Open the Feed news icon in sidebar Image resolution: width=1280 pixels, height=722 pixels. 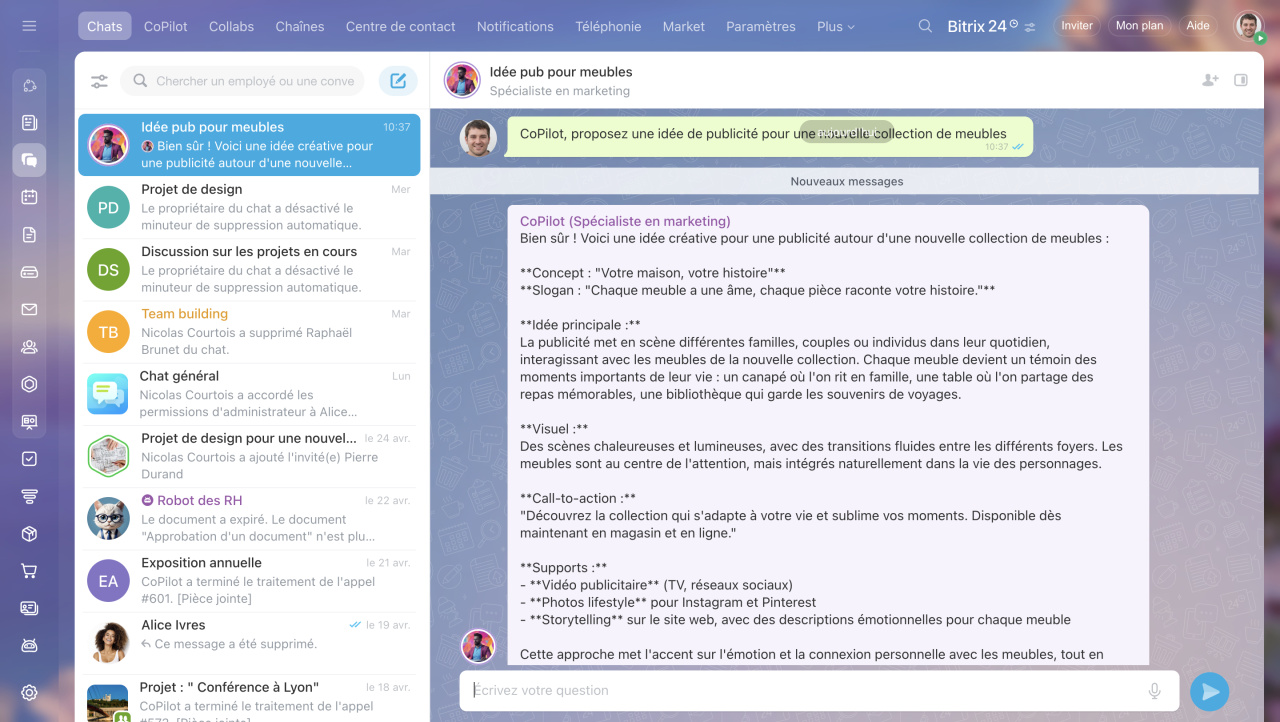29,123
